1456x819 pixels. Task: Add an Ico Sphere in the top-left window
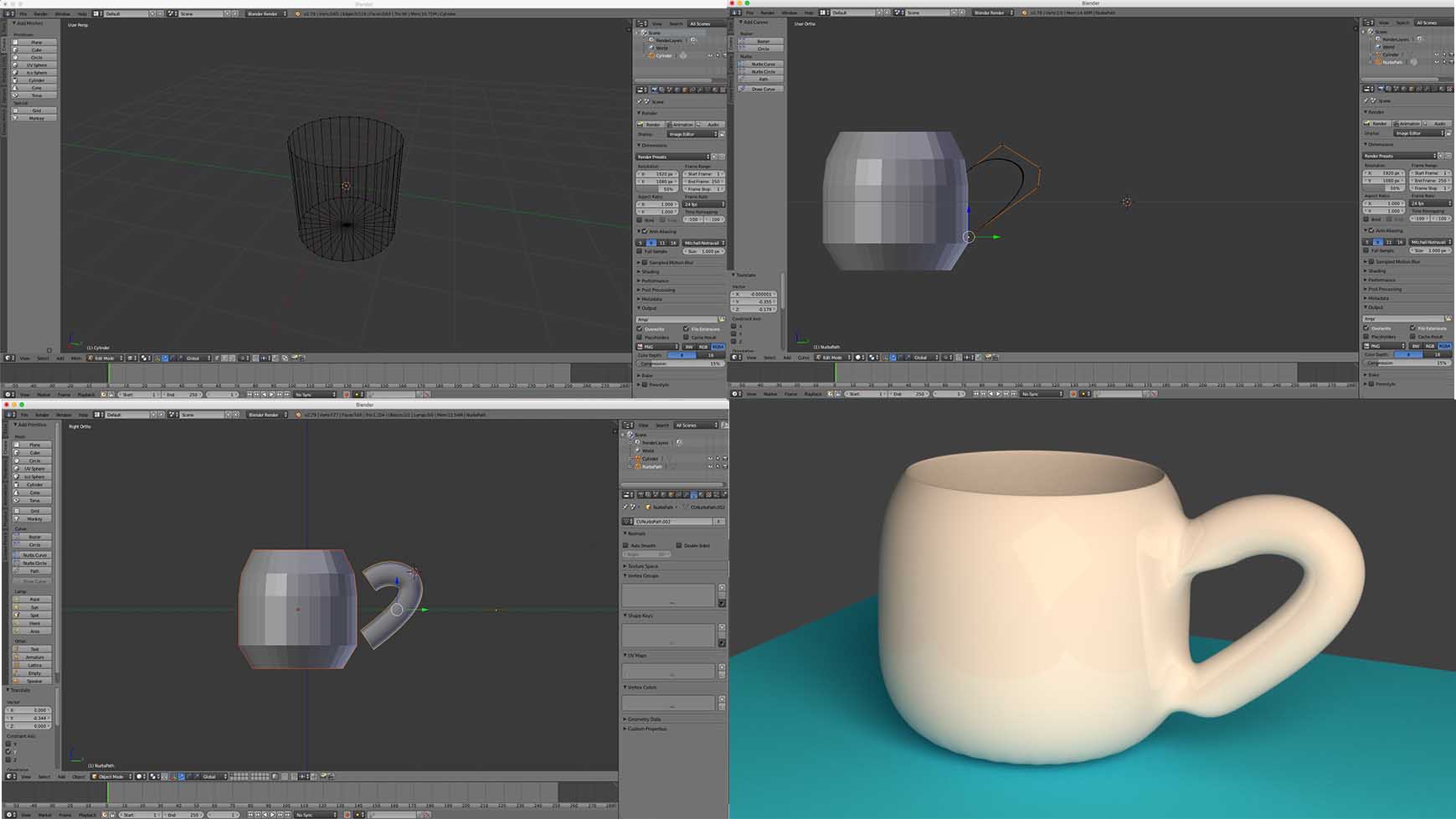click(35, 73)
